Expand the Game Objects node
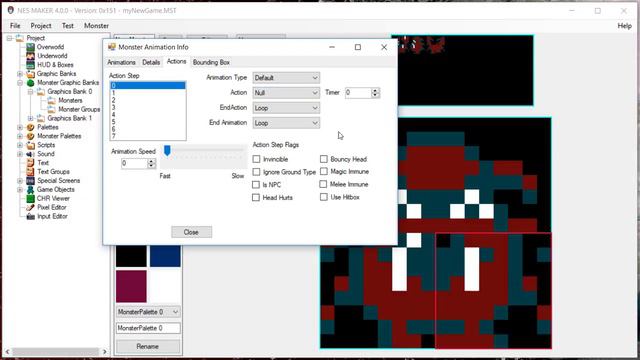The height and width of the screenshot is (360, 640). coord(20,190)
